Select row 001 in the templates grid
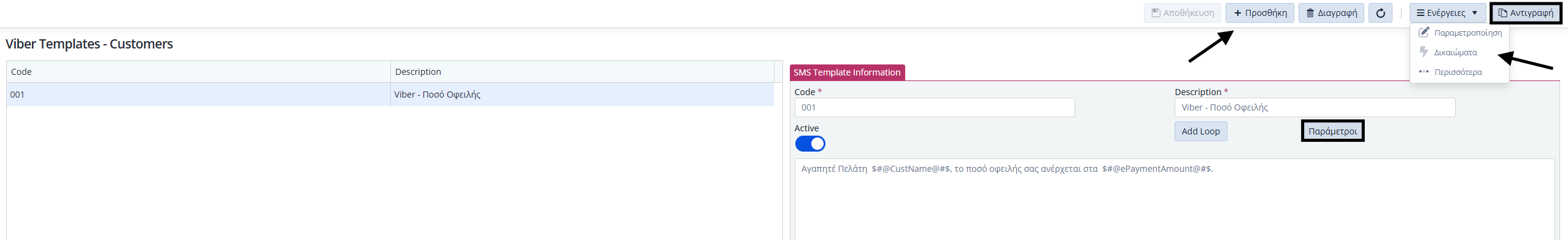 coord(390,95)
